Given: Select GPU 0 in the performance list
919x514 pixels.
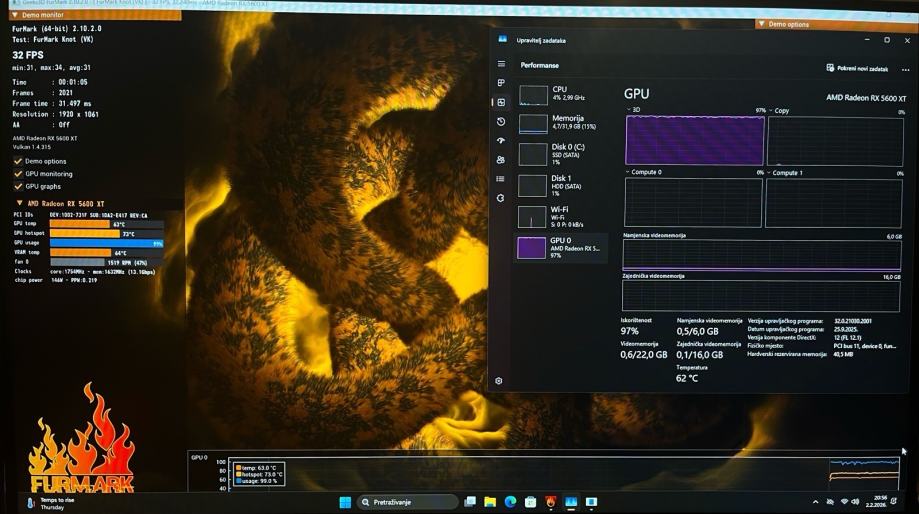Looking at the screenshot, I should [561, 247].
